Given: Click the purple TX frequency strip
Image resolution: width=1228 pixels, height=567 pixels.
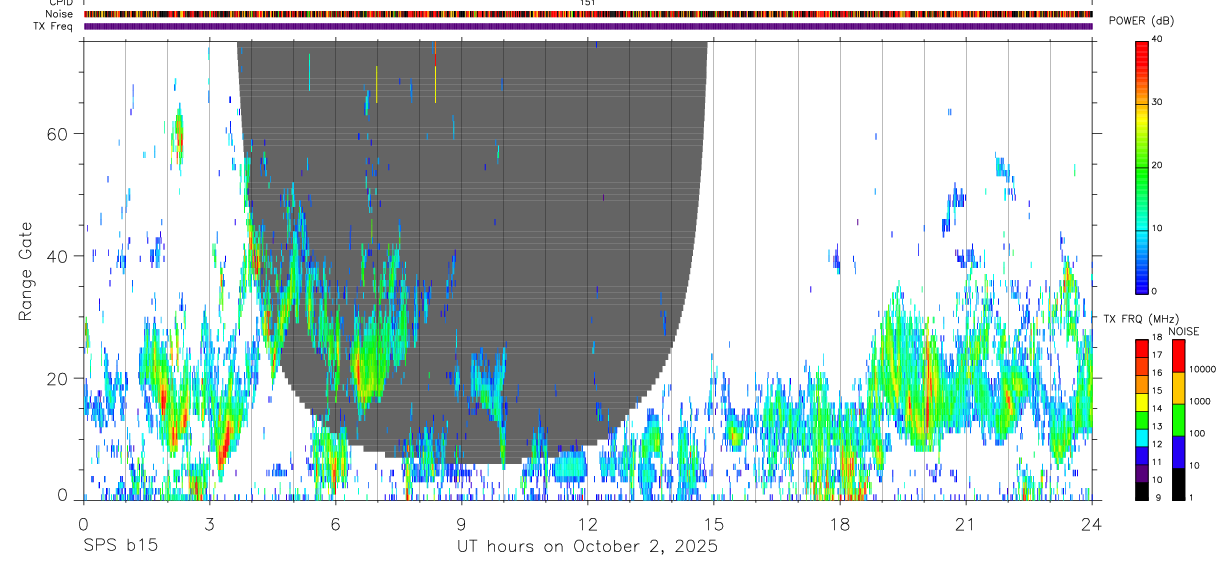Looking at the screenshot, I should point(588,27).
